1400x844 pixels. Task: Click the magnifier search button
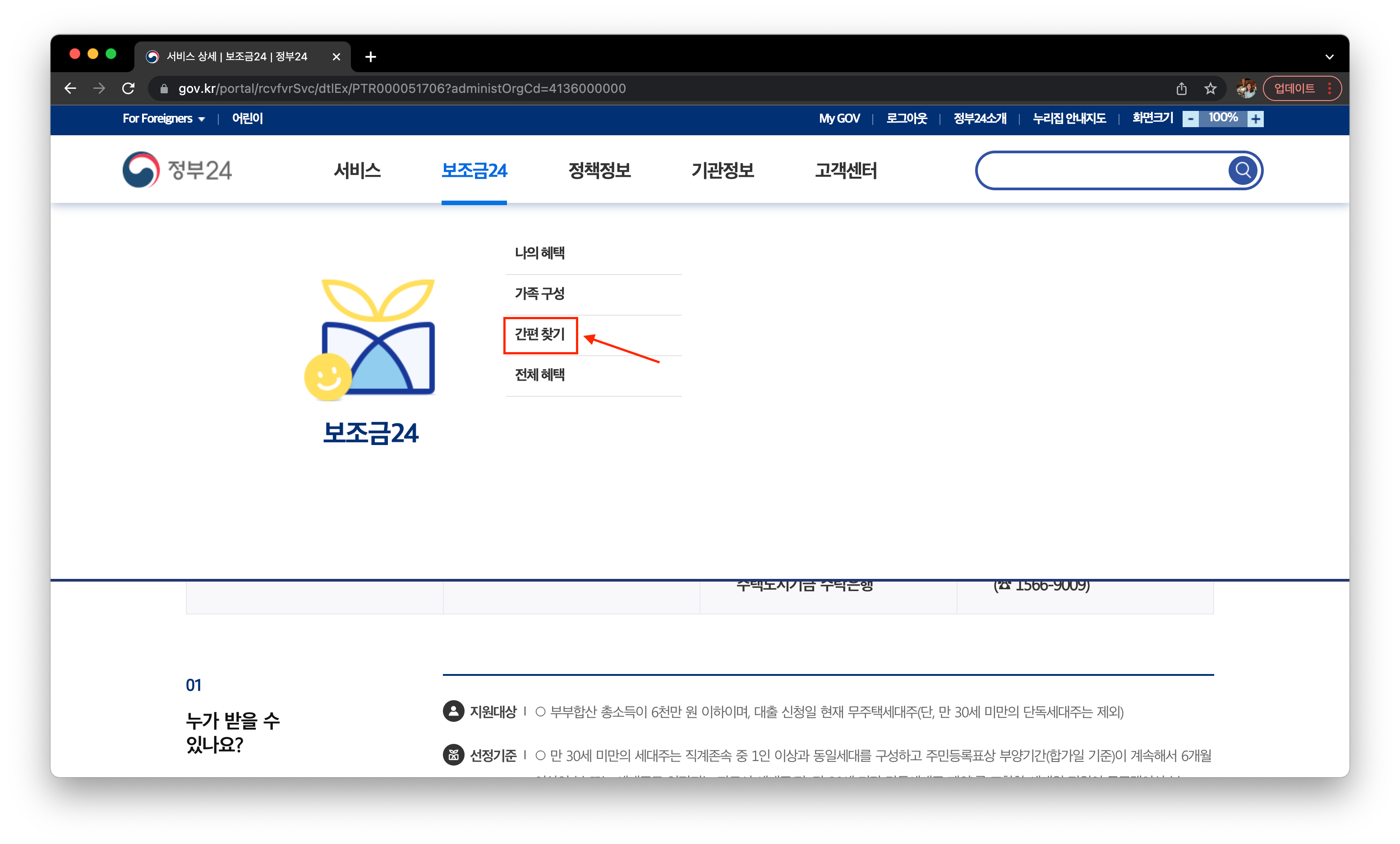coord(1243,170)
